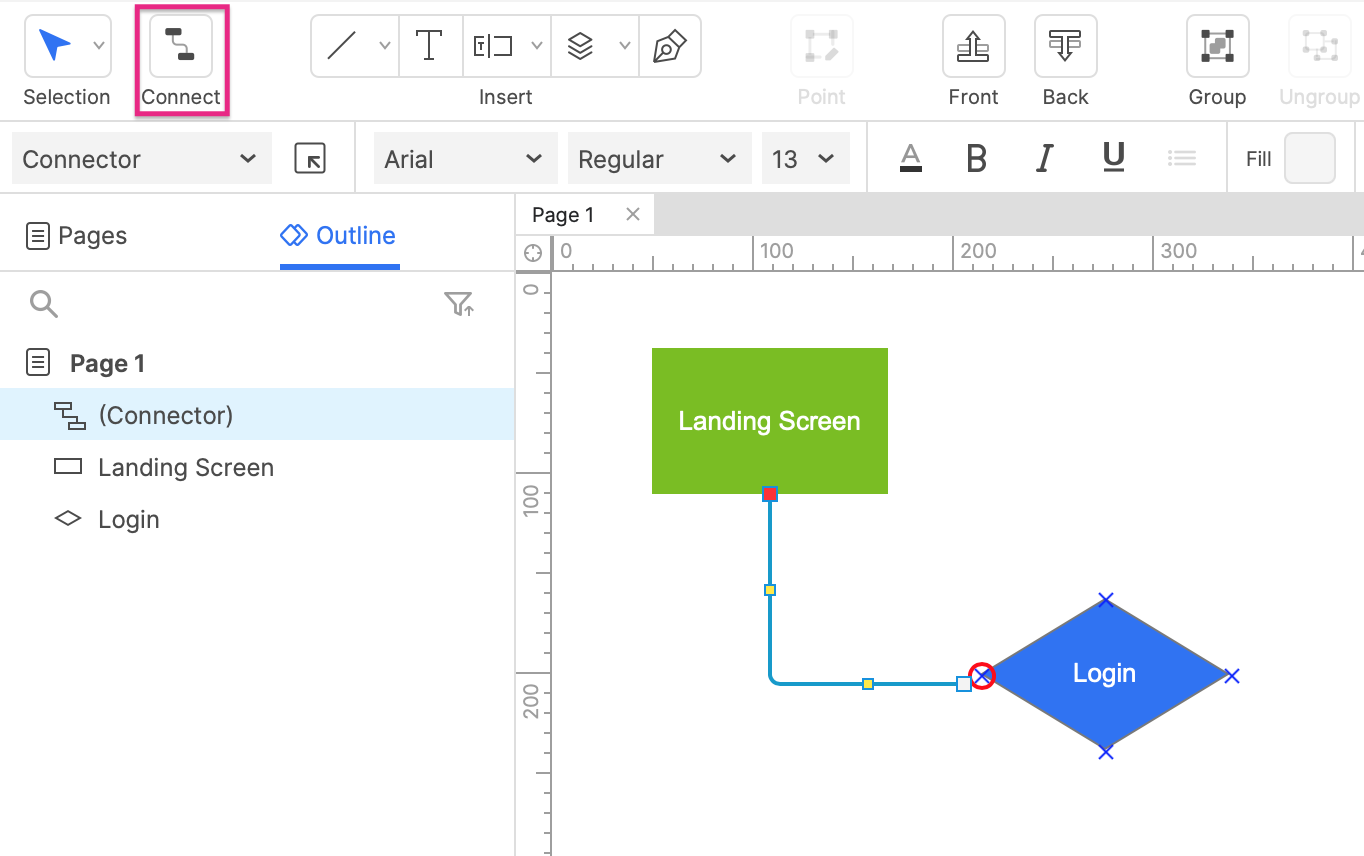The width and height of the screenshot is (1364, 856).
Task: Select the Page 1 canvas tab
Action: click(x=564, y=213)
